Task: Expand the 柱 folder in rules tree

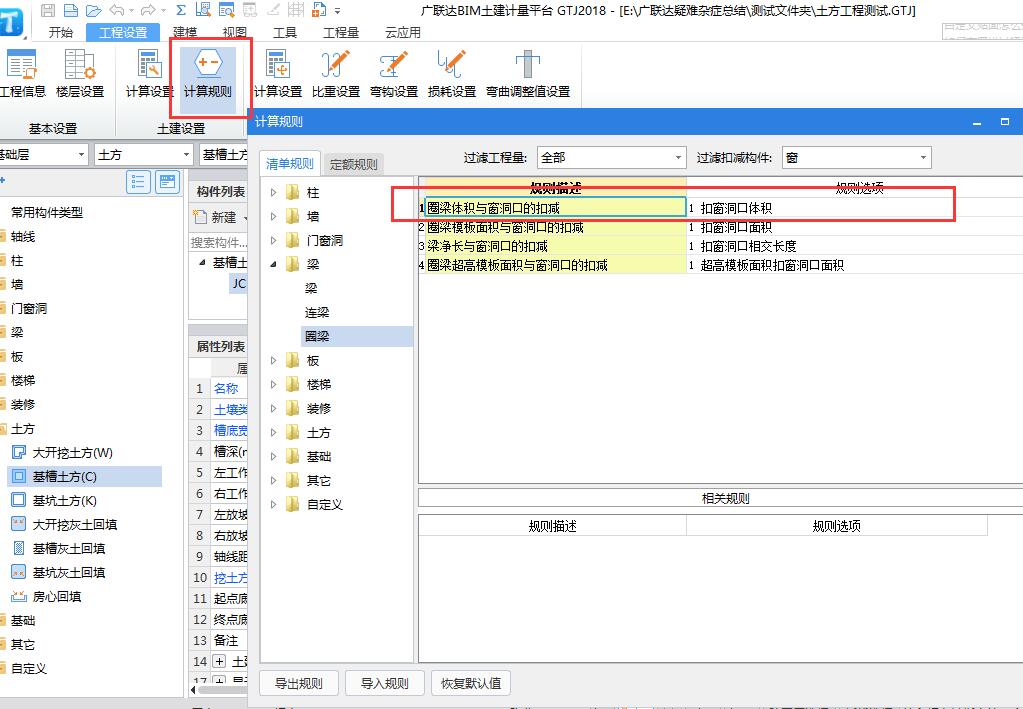Action: [x=273, y=192]
